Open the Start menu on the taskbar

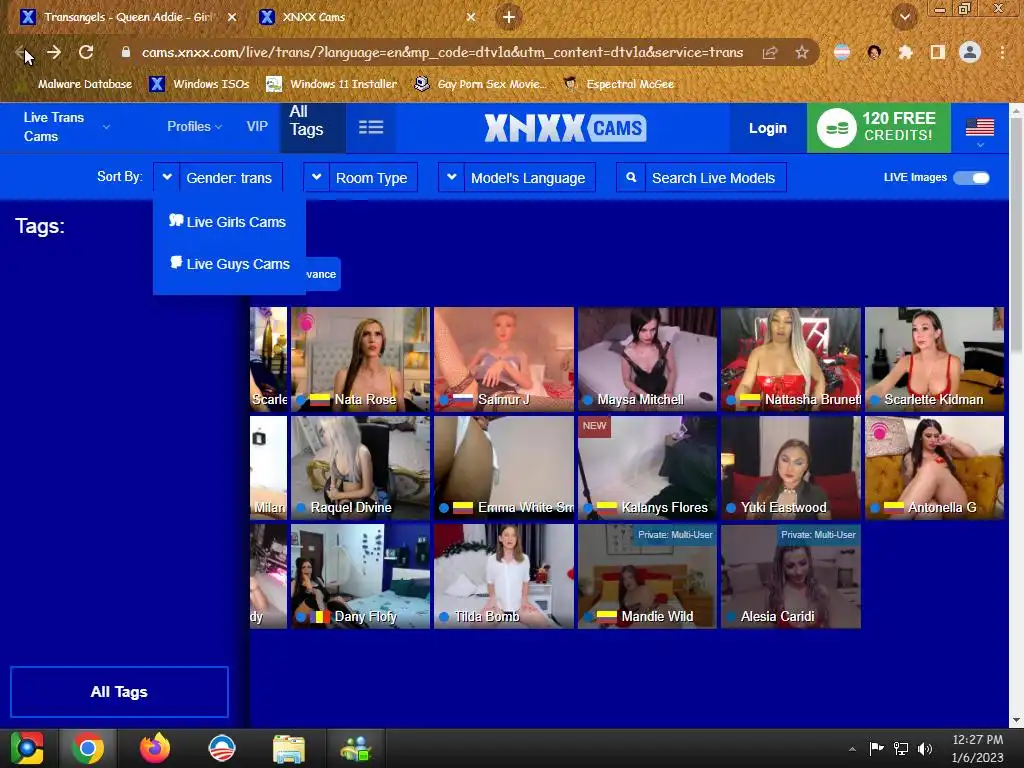coord(27,748)
